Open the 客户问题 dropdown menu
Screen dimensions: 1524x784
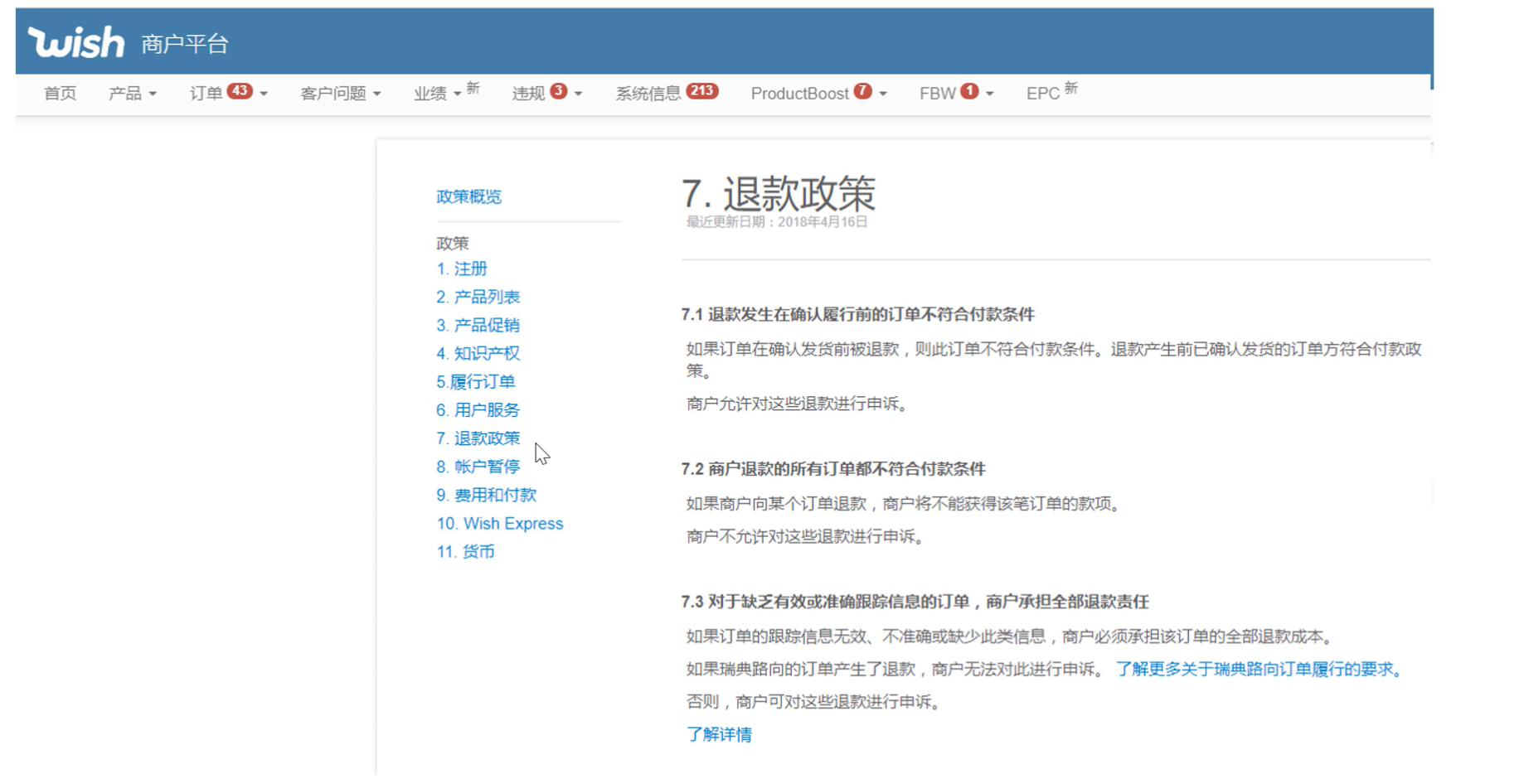point(340,94)
